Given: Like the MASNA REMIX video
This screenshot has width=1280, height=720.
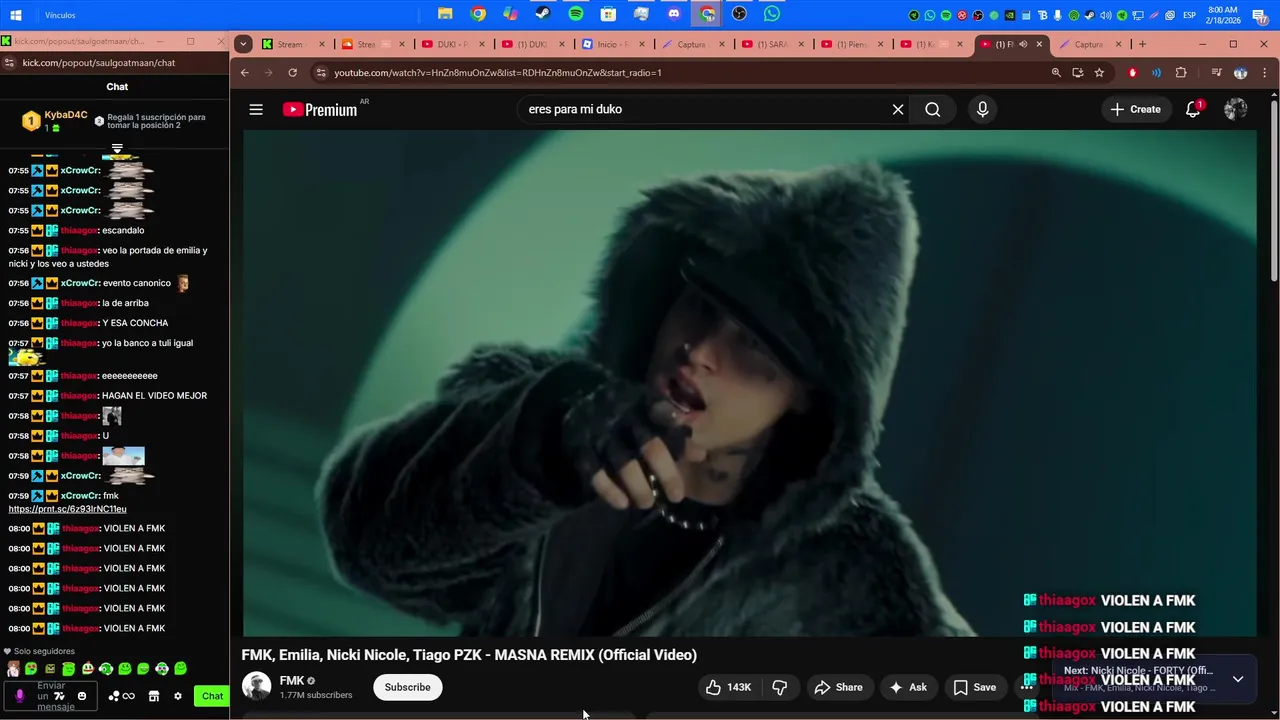Looking at the screenshot, I should [728, 687].
